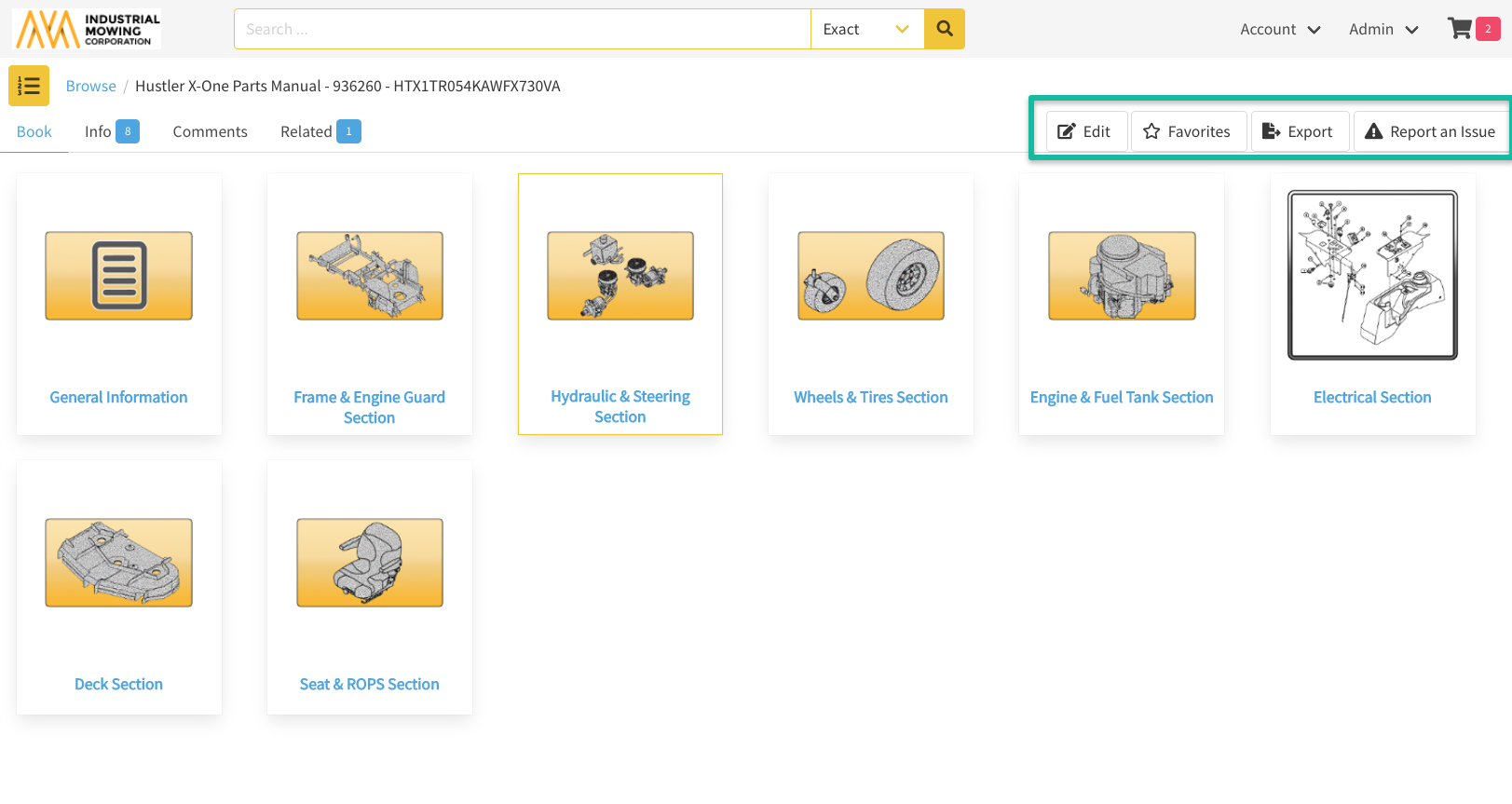Export the parts manual

pos(1299,131)
